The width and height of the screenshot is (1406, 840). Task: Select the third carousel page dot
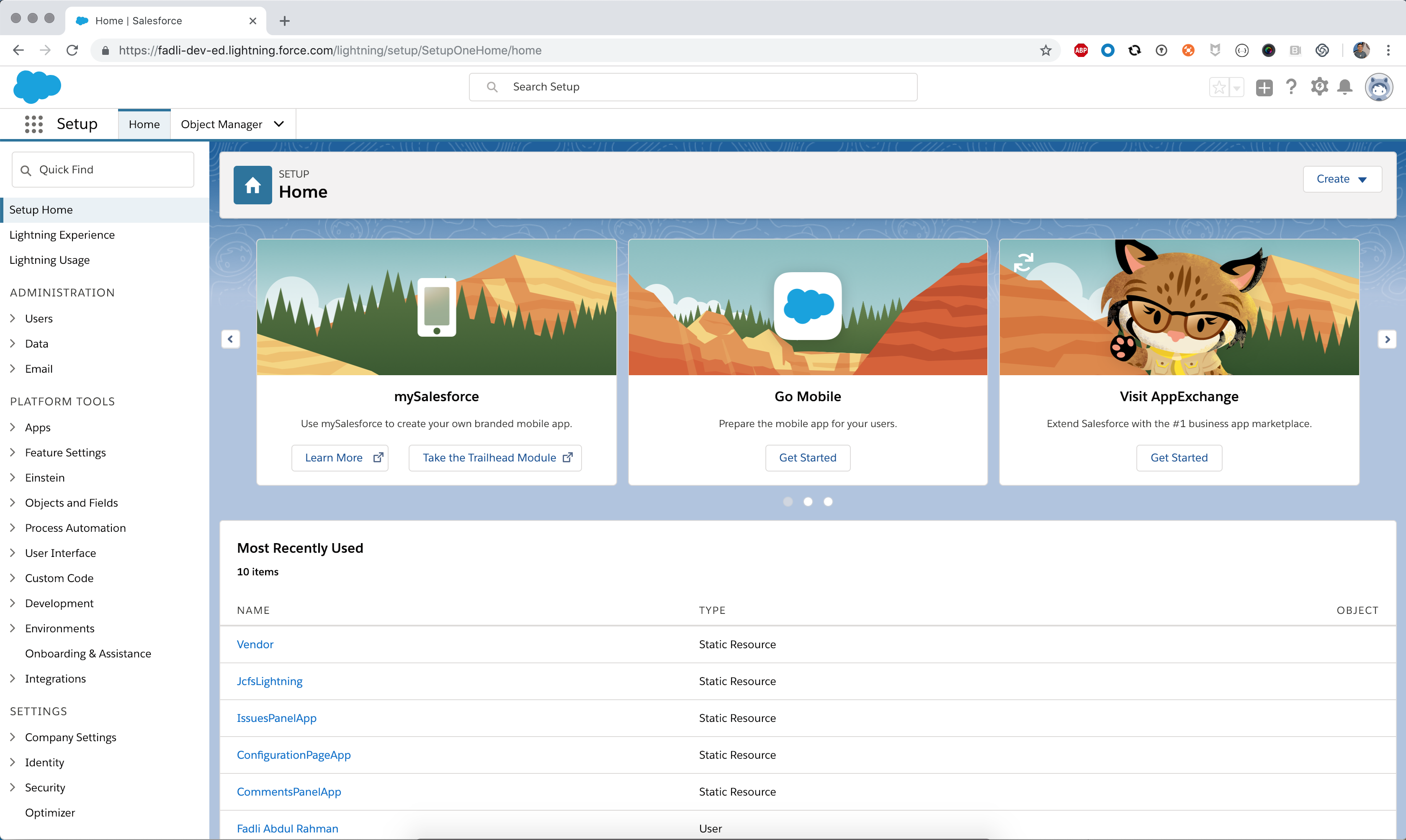coord(828,502)
